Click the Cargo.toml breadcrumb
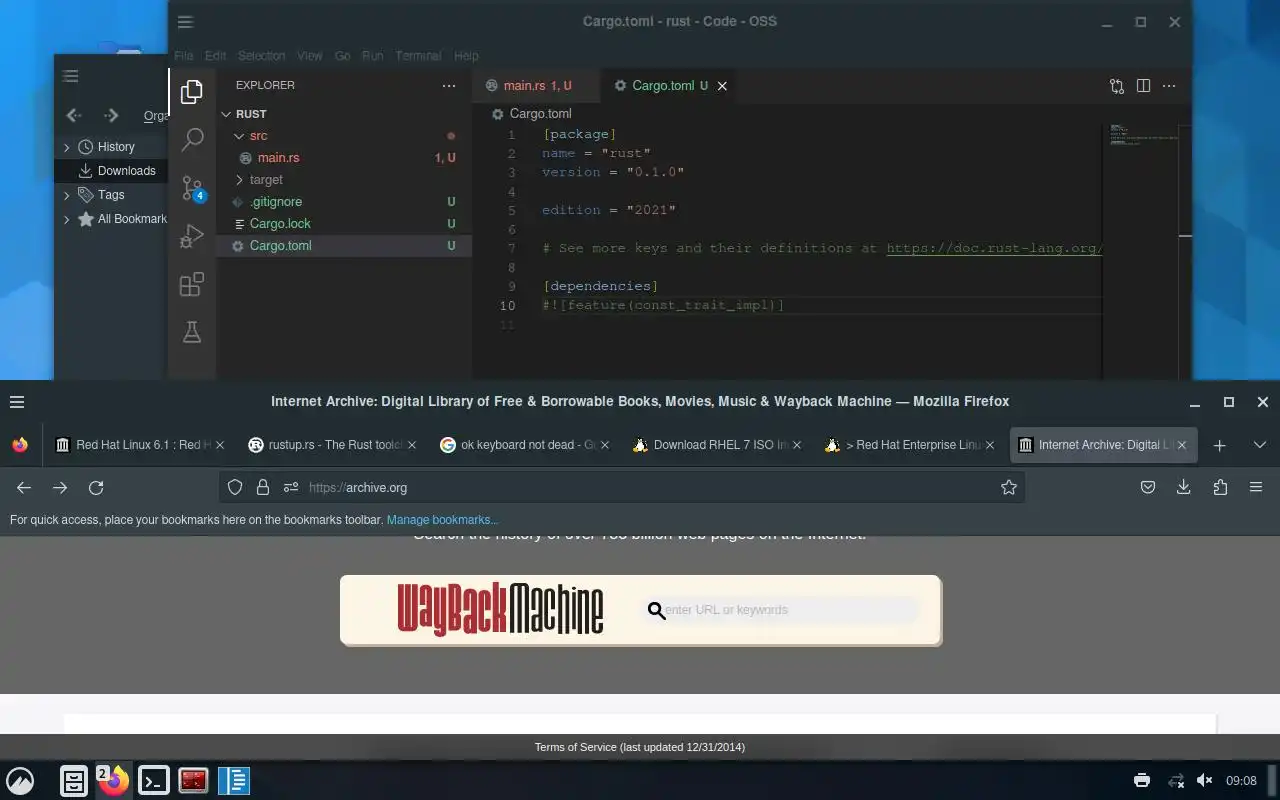1280x800 pixels. 531,114
